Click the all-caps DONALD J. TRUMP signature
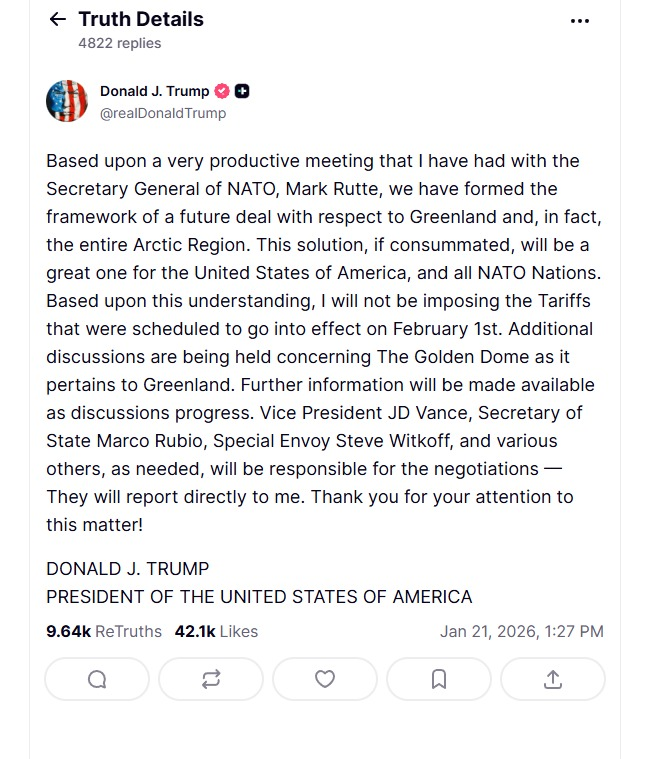The width and height of the screenshot is (652, 759). click(128, 568)
